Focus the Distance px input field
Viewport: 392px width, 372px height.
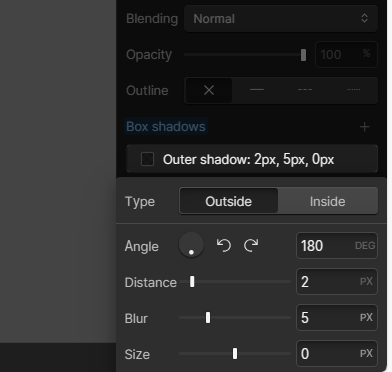(x=337, y=282)
